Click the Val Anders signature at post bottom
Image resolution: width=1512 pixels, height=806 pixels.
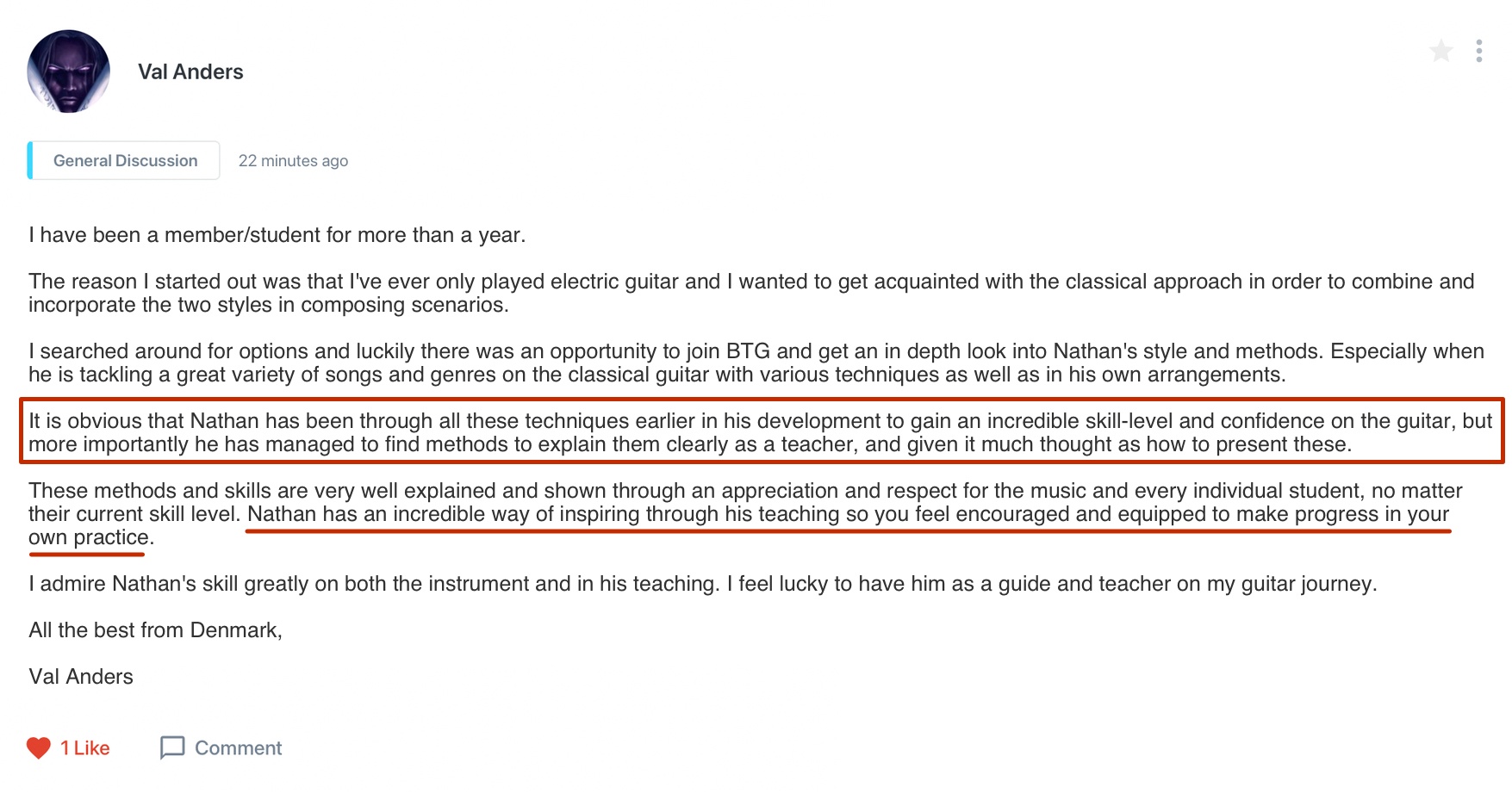(81, 677)
